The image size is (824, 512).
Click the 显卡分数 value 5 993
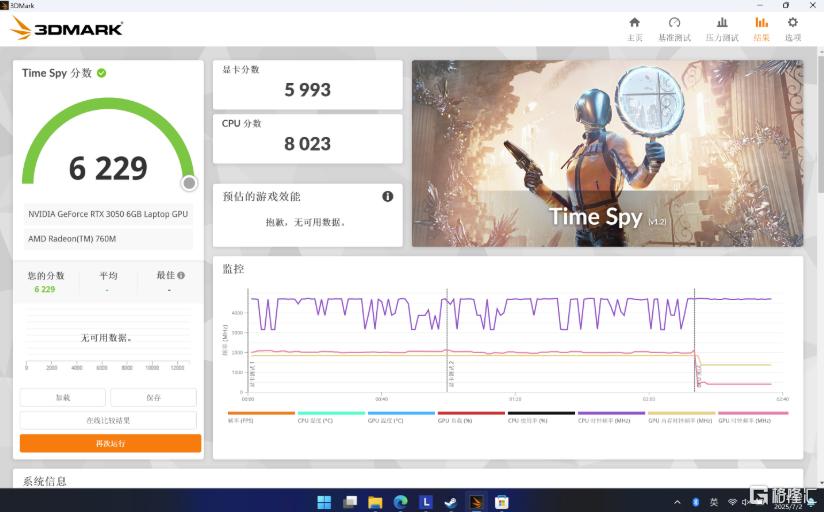(307, 90)
